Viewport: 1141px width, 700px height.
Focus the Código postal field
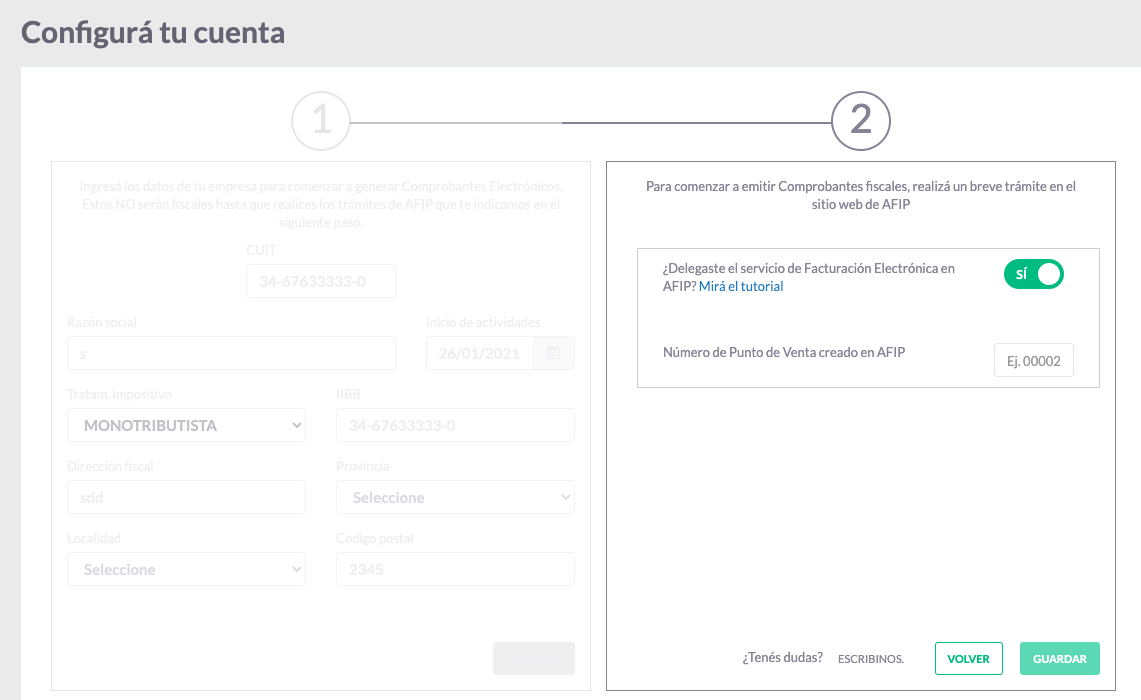(x=455, y=569)
